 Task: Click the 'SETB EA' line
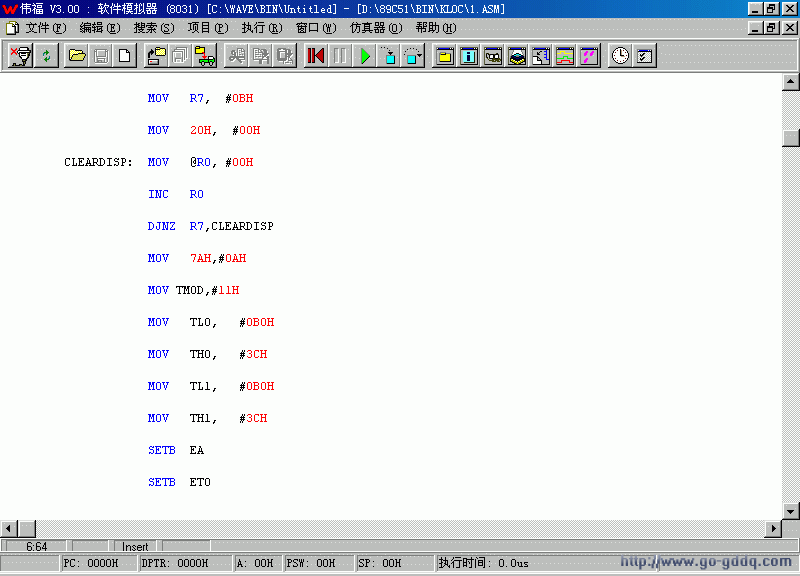tap(176, 450)
